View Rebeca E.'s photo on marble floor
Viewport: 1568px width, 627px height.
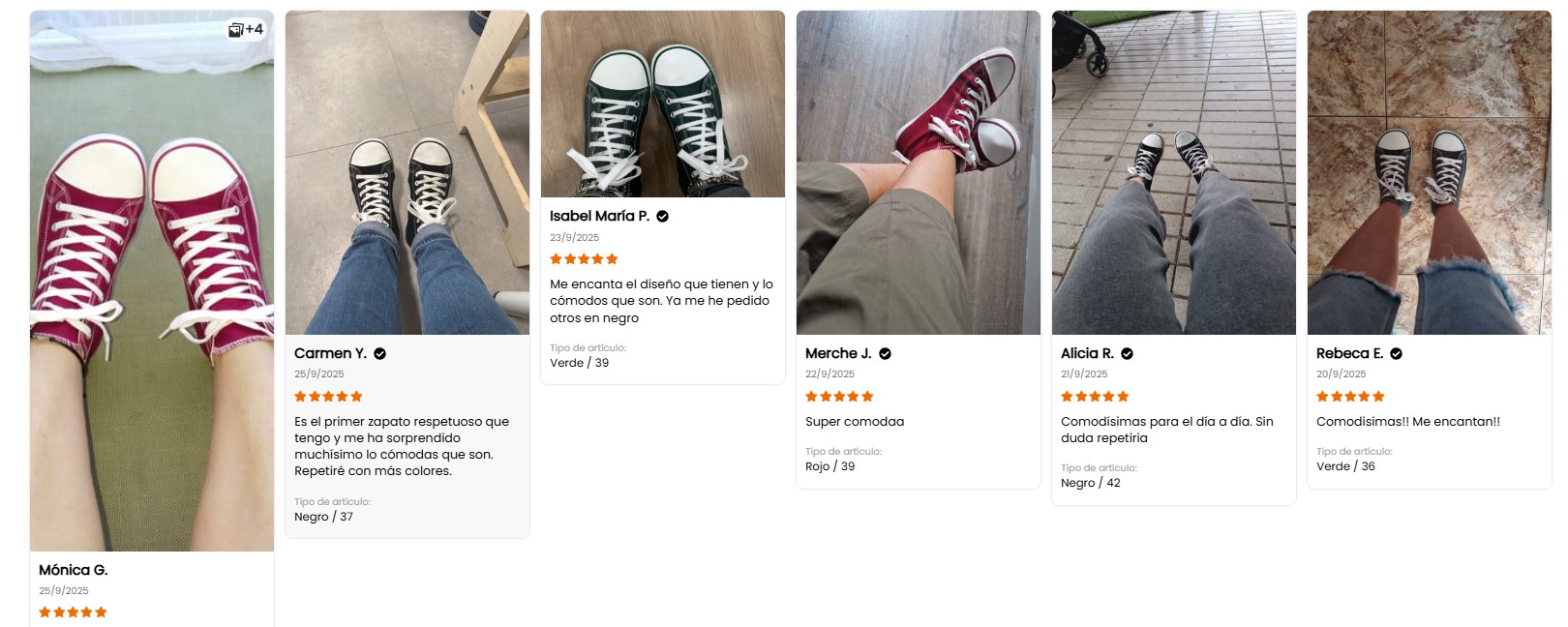point(1430,174)
